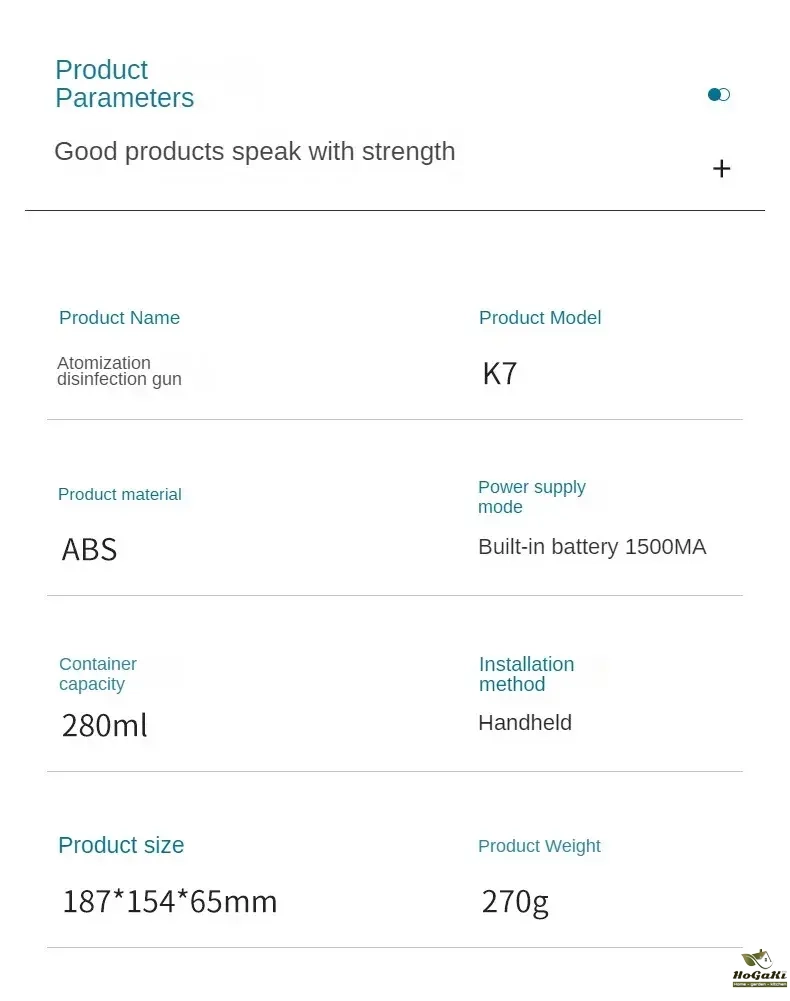This screenshot has height=1001, width=790.
Task: Click the Container capacity label
Action: pos(98,674)
